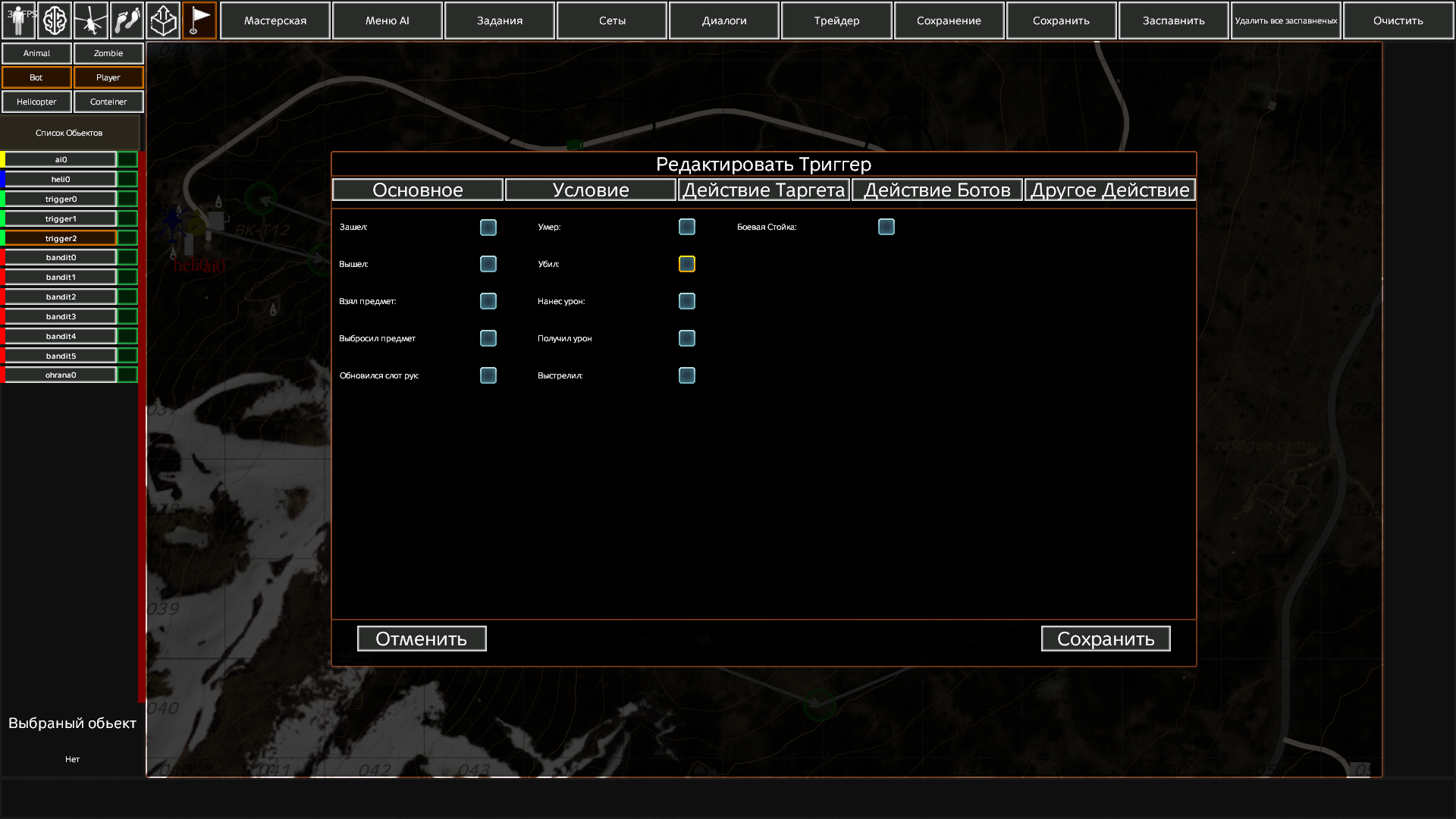The height and width of the screenshot is (819, 1456).
Task: Open the Другое Действие tab
Action: (x=1109, y=190)
